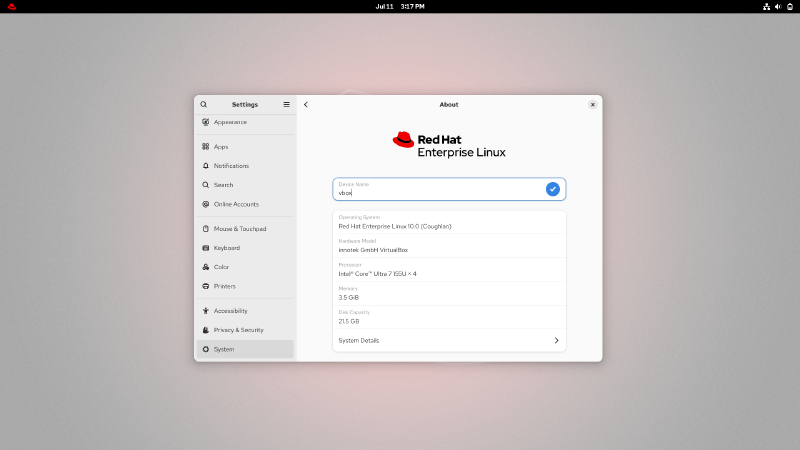
Task: Click the Accessibility icon in sidebar
Action: [x=206, y=311]
